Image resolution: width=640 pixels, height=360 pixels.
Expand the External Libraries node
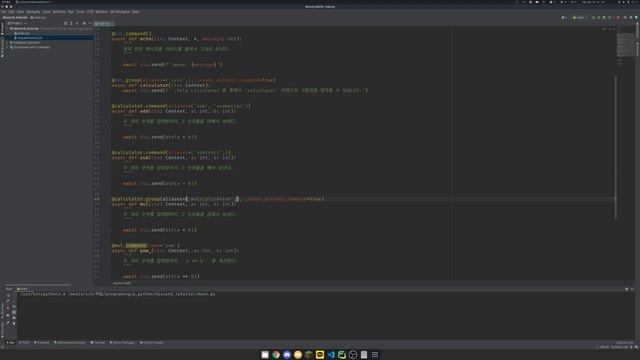8,42
